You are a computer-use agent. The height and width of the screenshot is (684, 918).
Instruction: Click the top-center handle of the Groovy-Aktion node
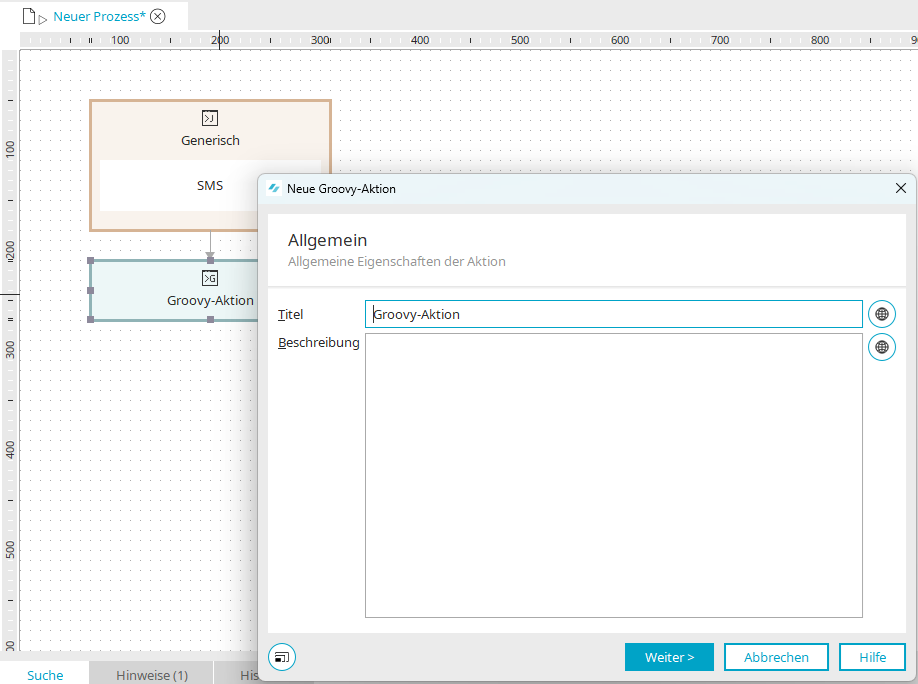tap(210, 260)
